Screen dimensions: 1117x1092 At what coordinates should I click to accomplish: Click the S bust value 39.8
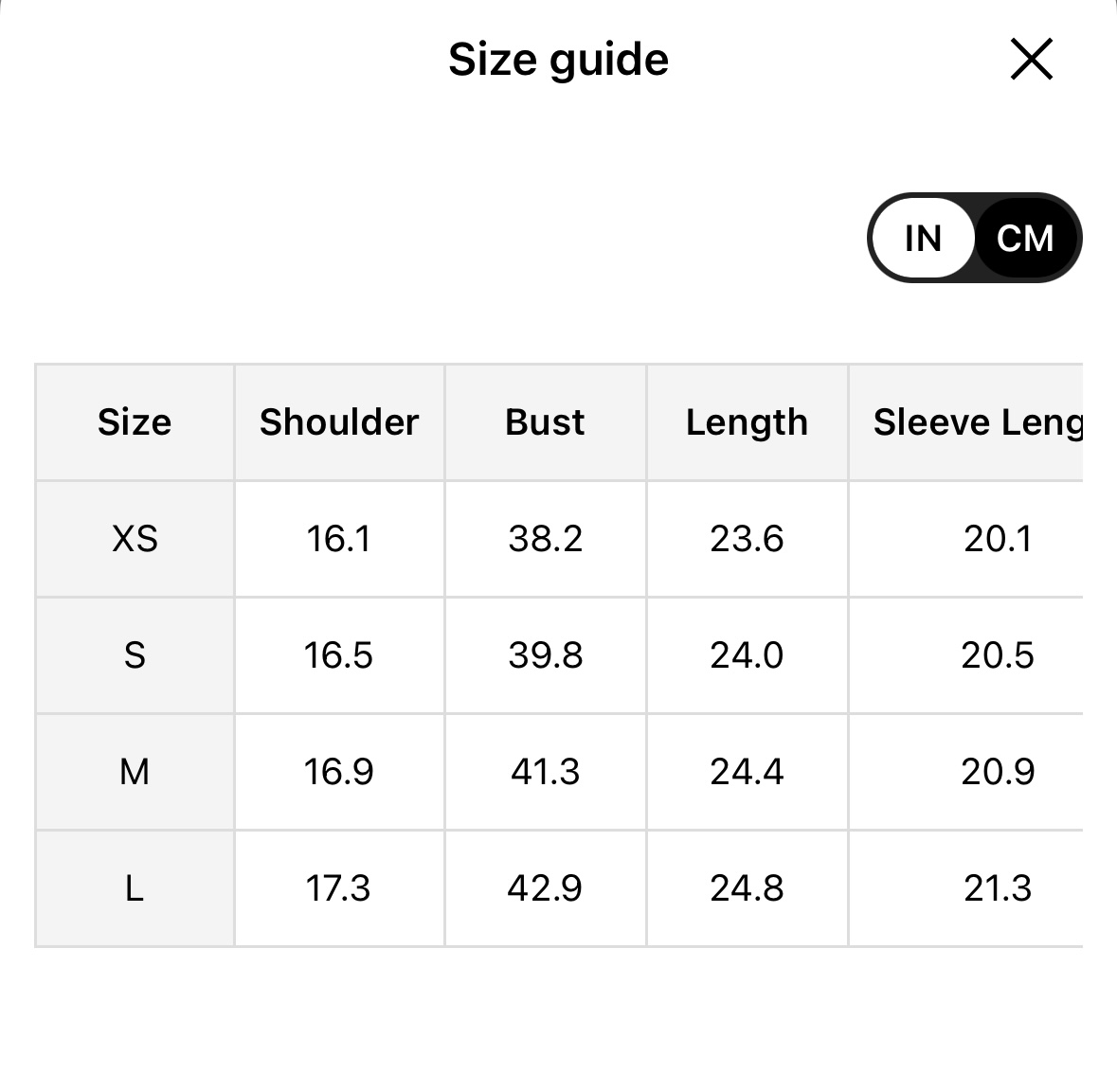[545, 655]
